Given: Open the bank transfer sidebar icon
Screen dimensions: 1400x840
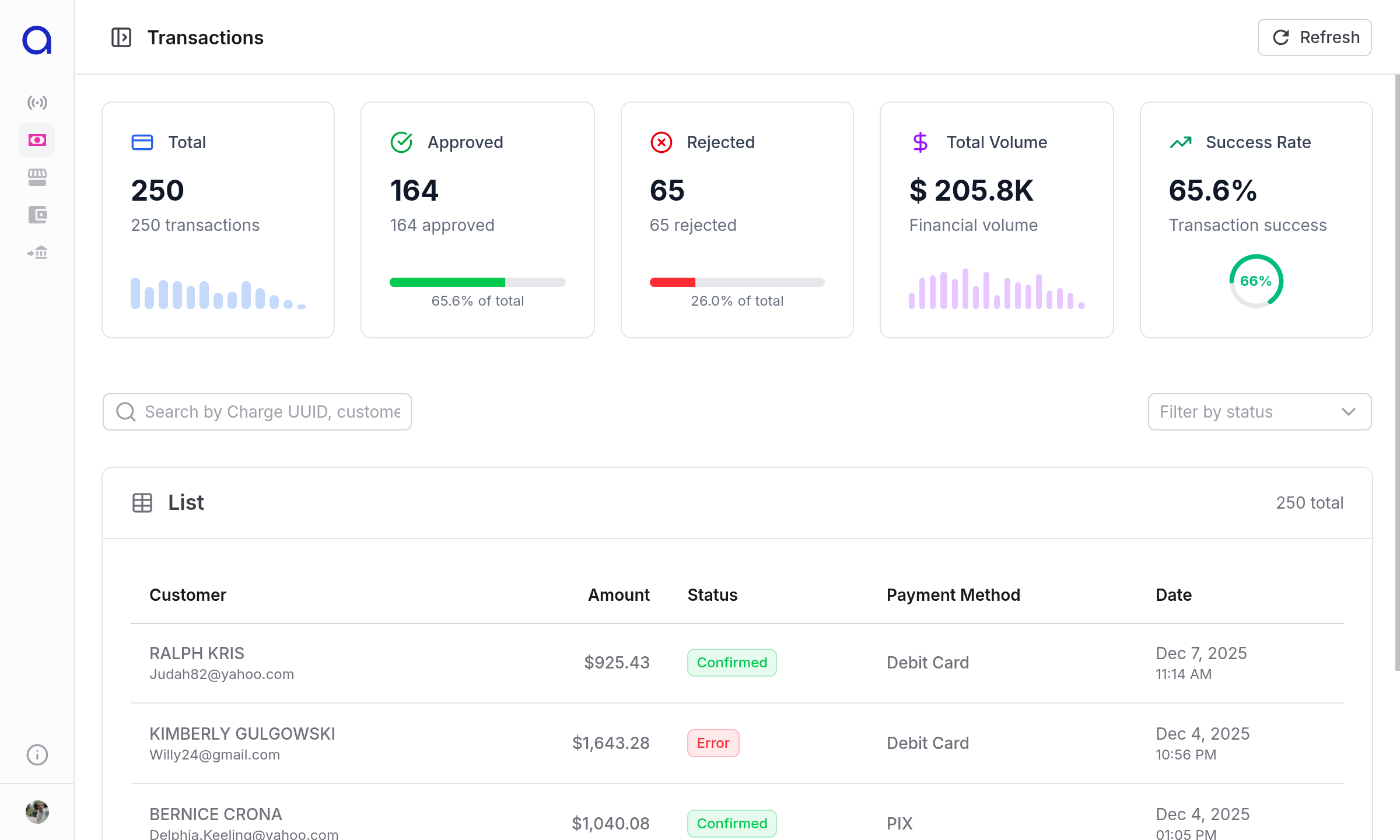Looking at the screenshot, I should (x=37, y=253).
